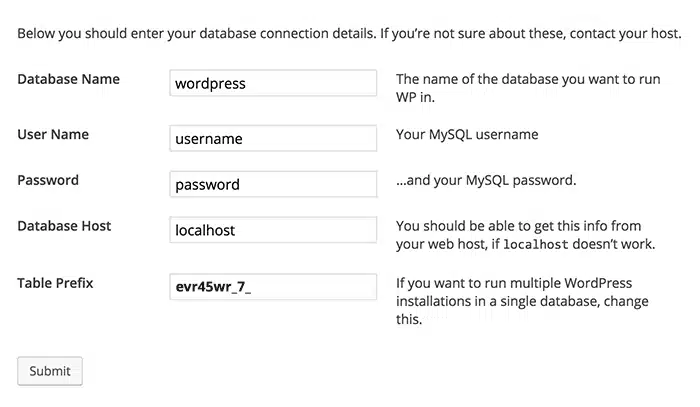Click the "...and your MySQL password." hint
The height and width of the screenshot is (407, 700).
click(x=486, y=181)
